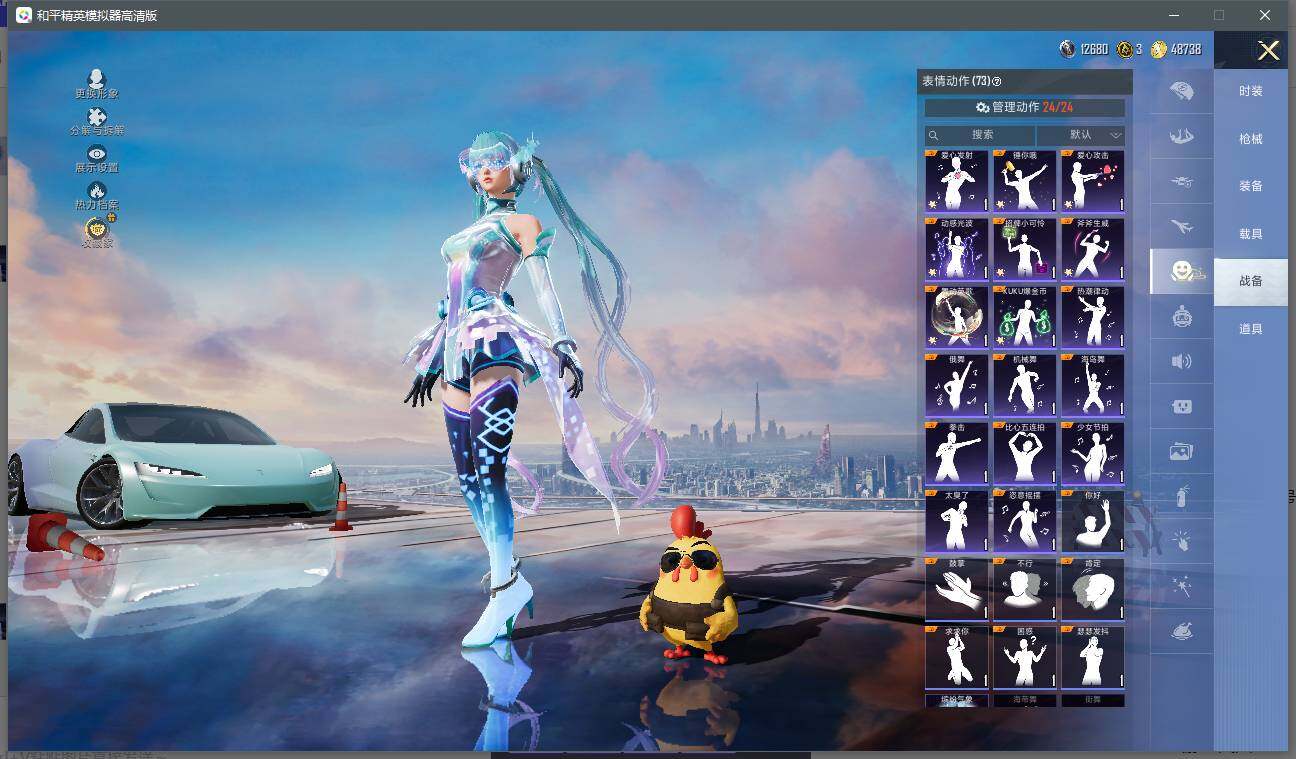Screen dimensions: 1296x759
Task: Select the drone category icon
Action: pos(1182,182)
